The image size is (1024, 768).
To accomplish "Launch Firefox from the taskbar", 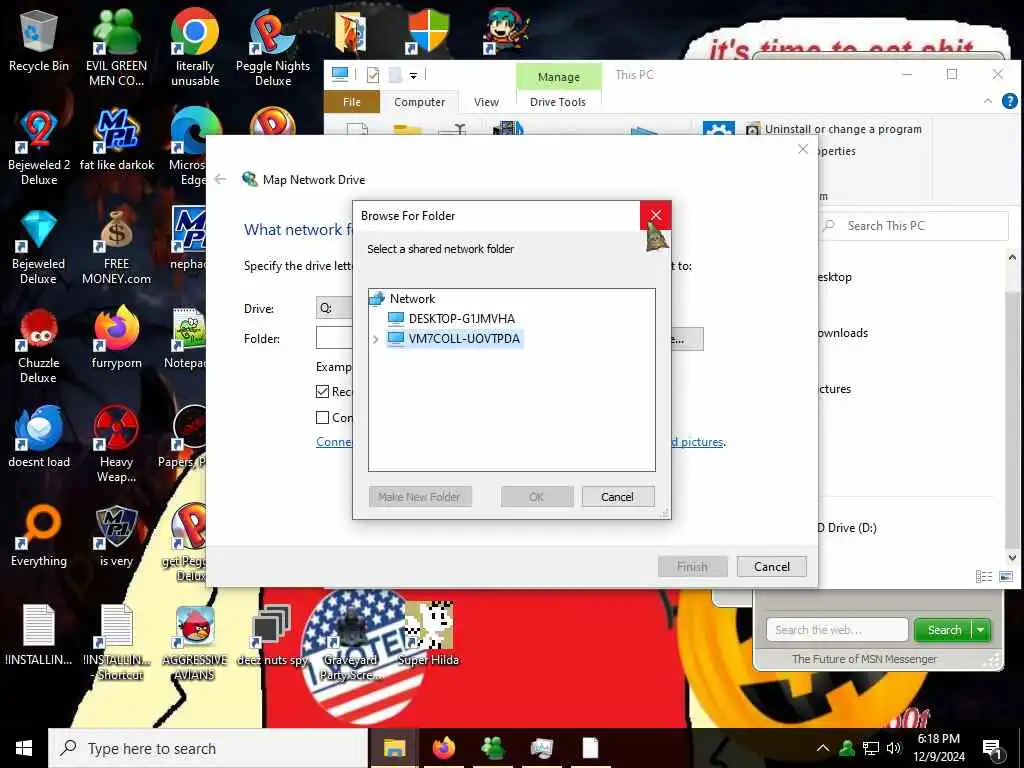I will tap(443, 748).
